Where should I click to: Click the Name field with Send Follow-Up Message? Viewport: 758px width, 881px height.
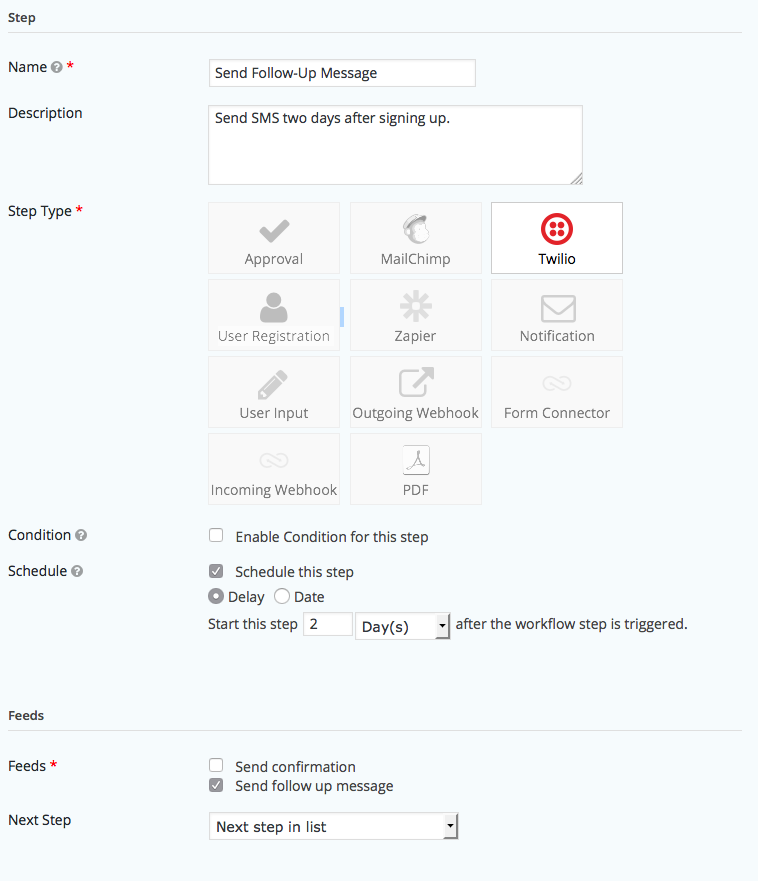[342, 73]
